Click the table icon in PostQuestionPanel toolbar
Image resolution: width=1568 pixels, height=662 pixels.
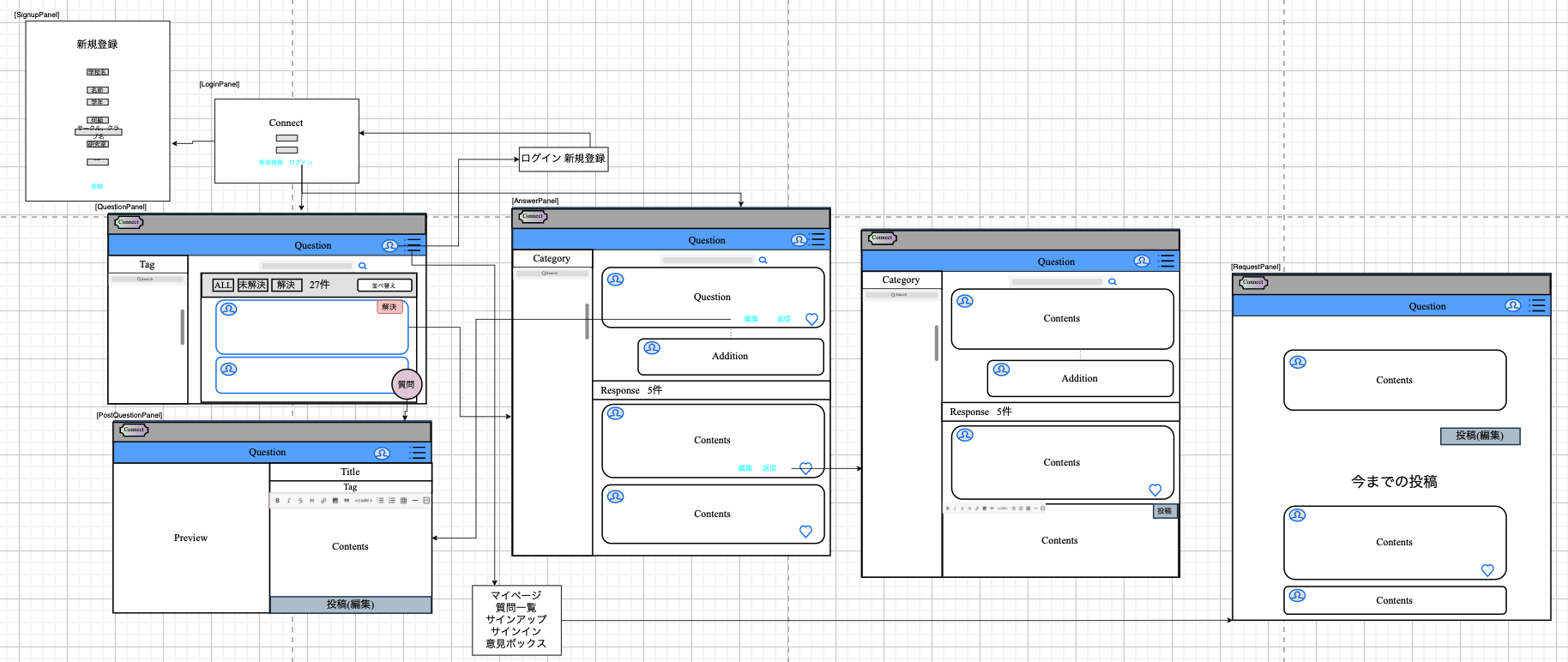click(403, 501)
